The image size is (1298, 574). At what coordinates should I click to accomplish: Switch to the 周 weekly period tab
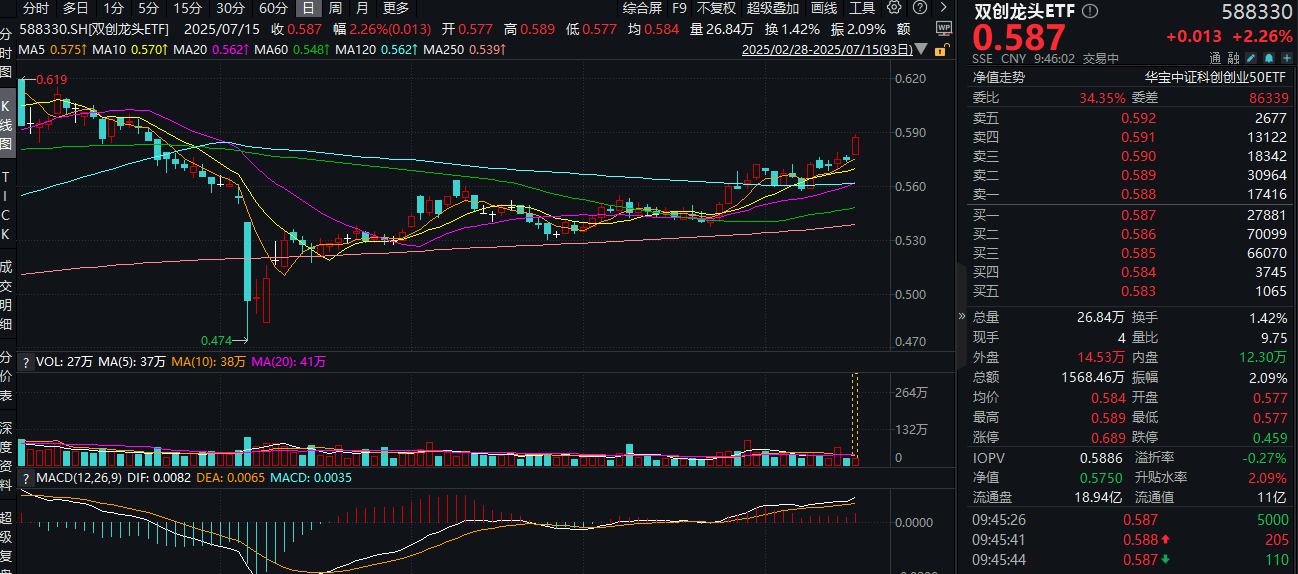tap(334, 7)
